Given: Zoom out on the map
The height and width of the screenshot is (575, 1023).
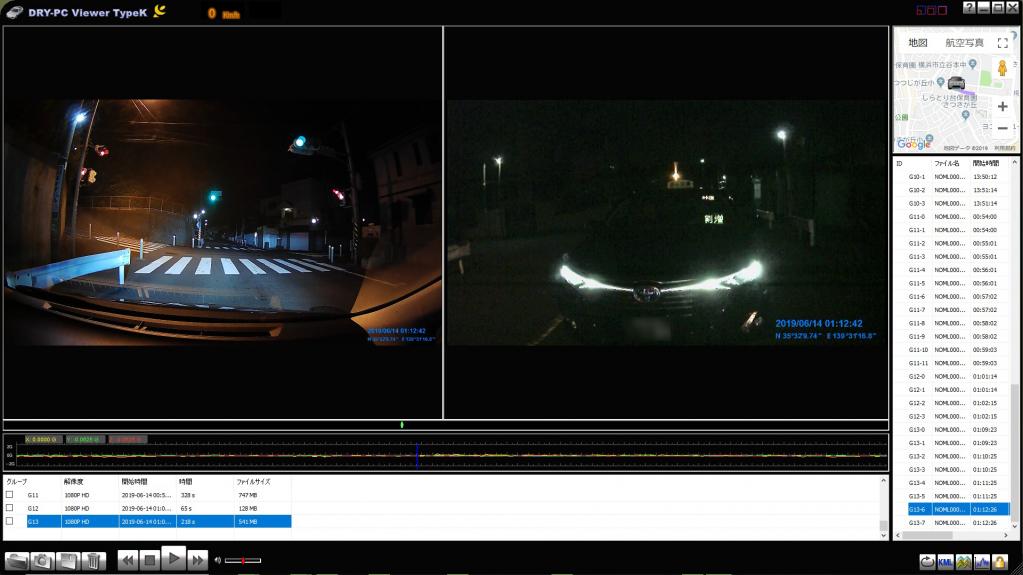Looking at the screenshot, I should pos(1003,128).
